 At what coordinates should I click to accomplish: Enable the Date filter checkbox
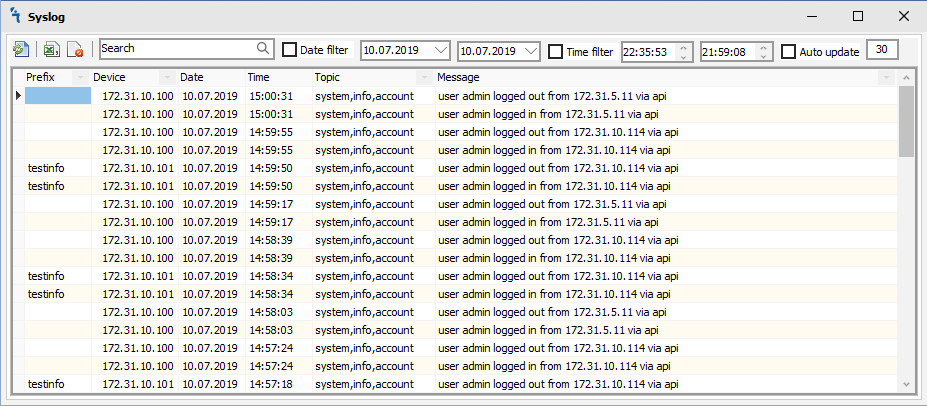(x=290, y=50)
